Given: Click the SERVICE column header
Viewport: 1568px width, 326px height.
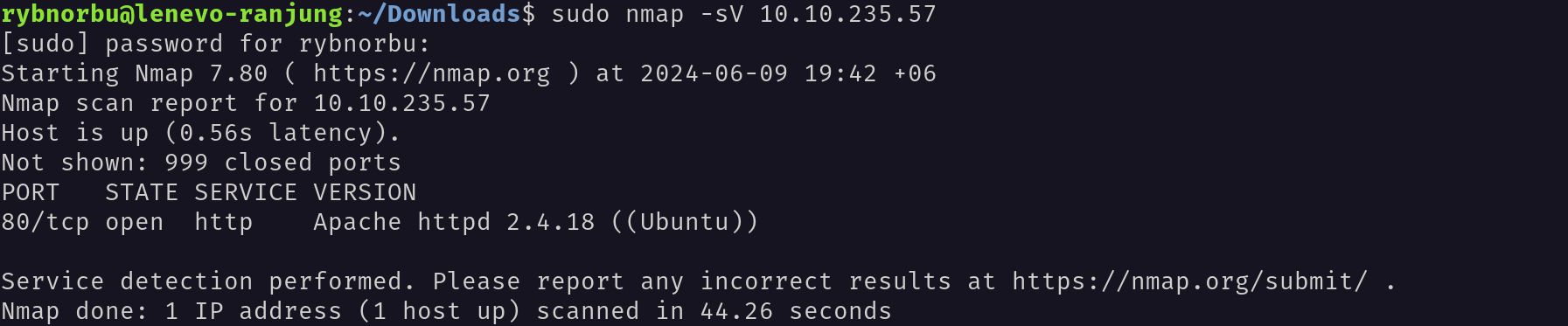Looking at the screenshot, I should (x=246, y=192).
